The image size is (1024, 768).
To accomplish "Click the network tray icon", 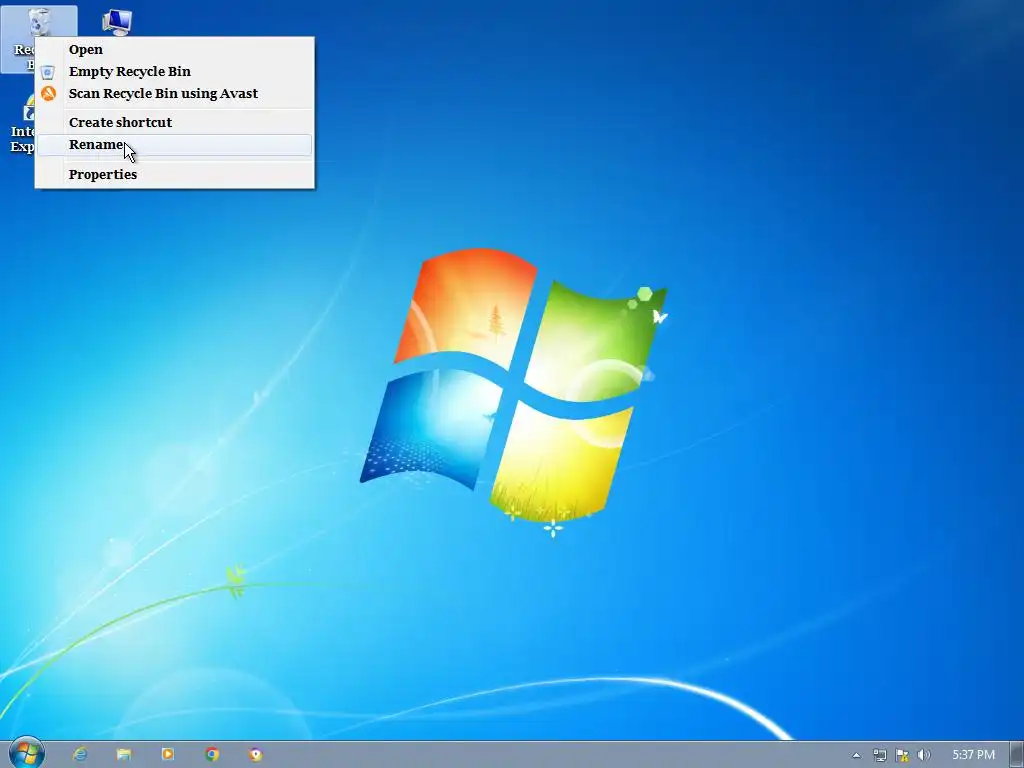I will (880, 756).
